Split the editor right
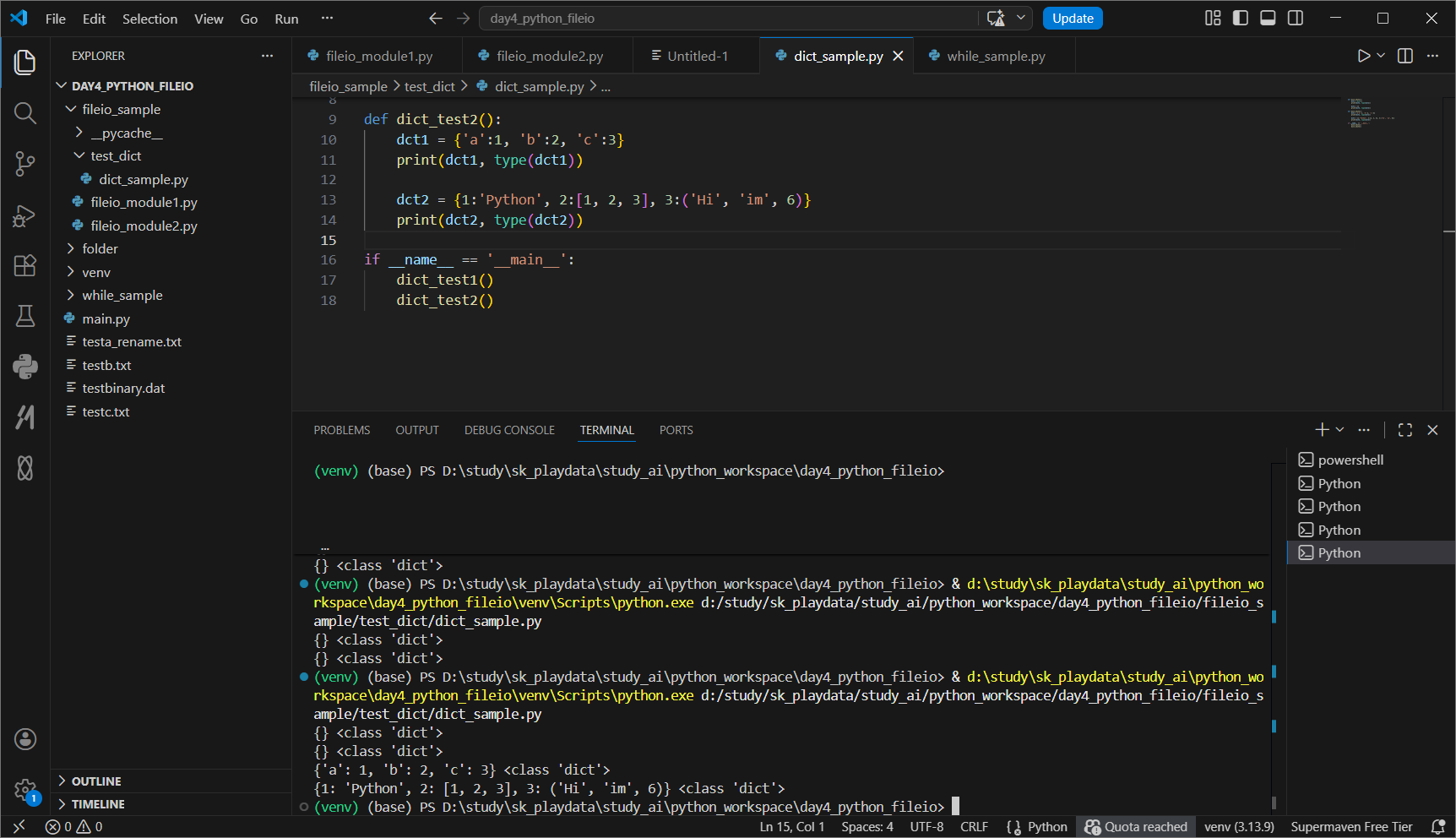 click(1405, 56)
